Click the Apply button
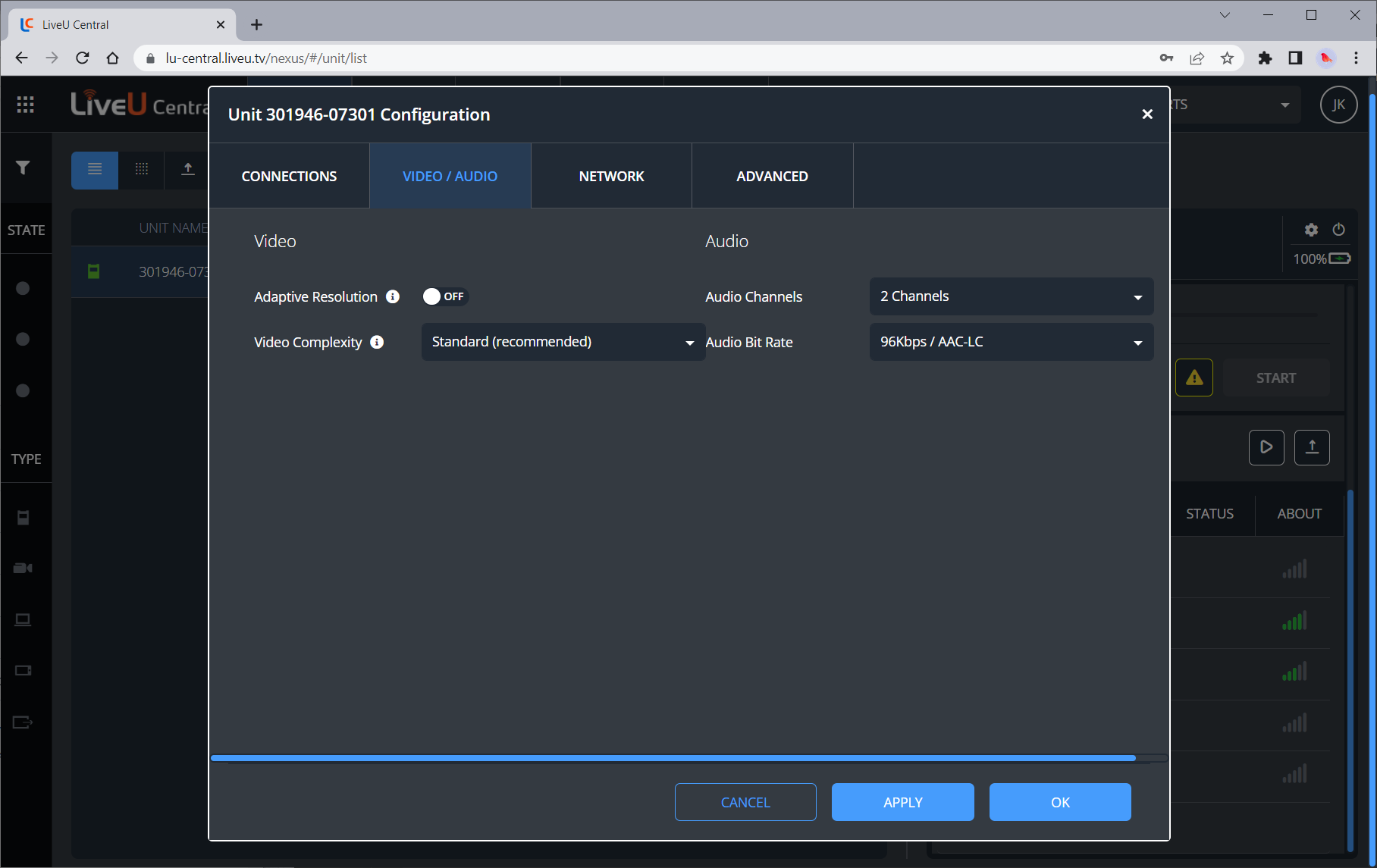This screenshot has height=868, width=1377. pyautogui.click(x=903, y=802)
